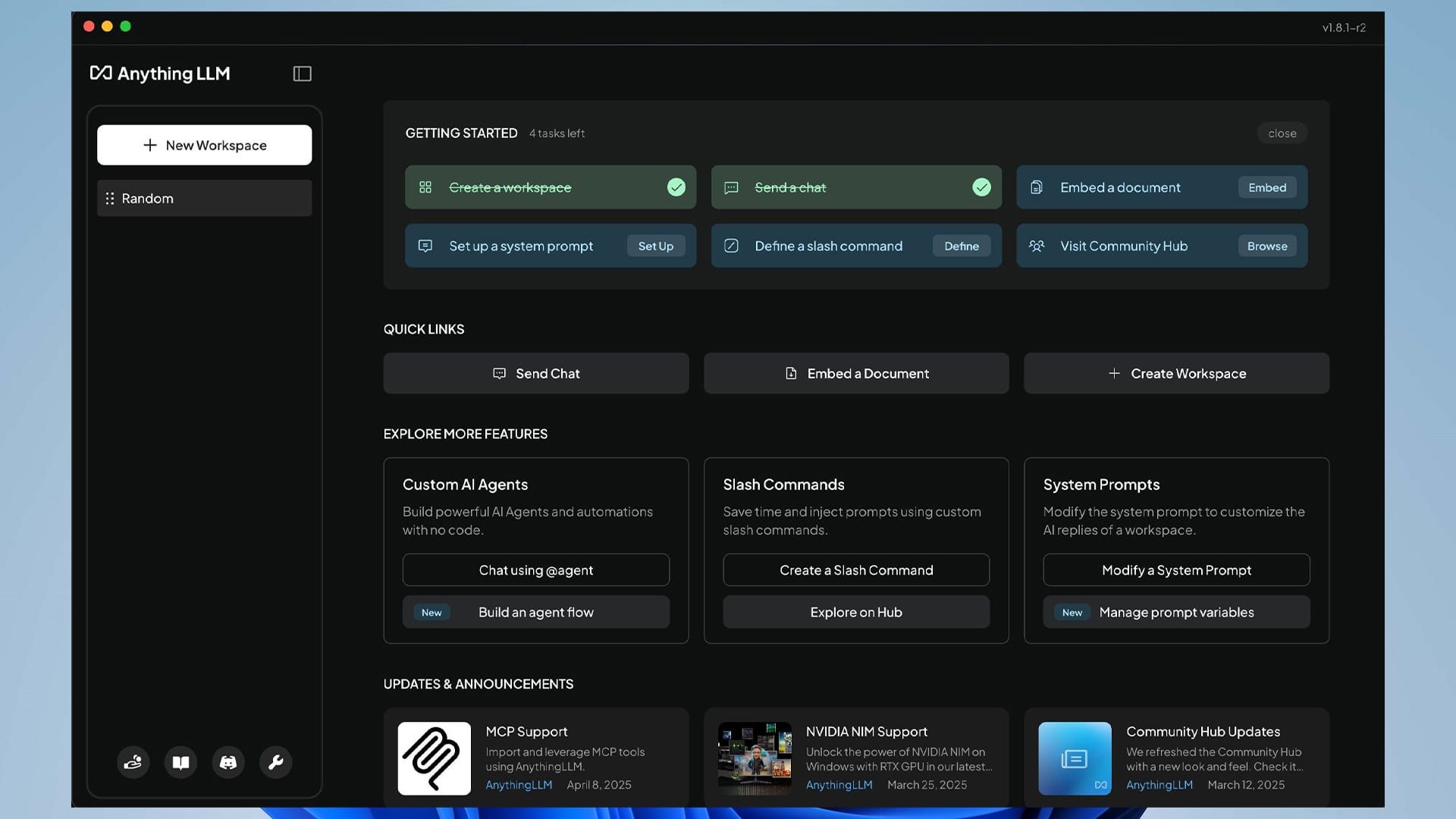Screen dimensions: 1456x819
Task: Click the Set Up system prompt button
Action: coord(655,246)
